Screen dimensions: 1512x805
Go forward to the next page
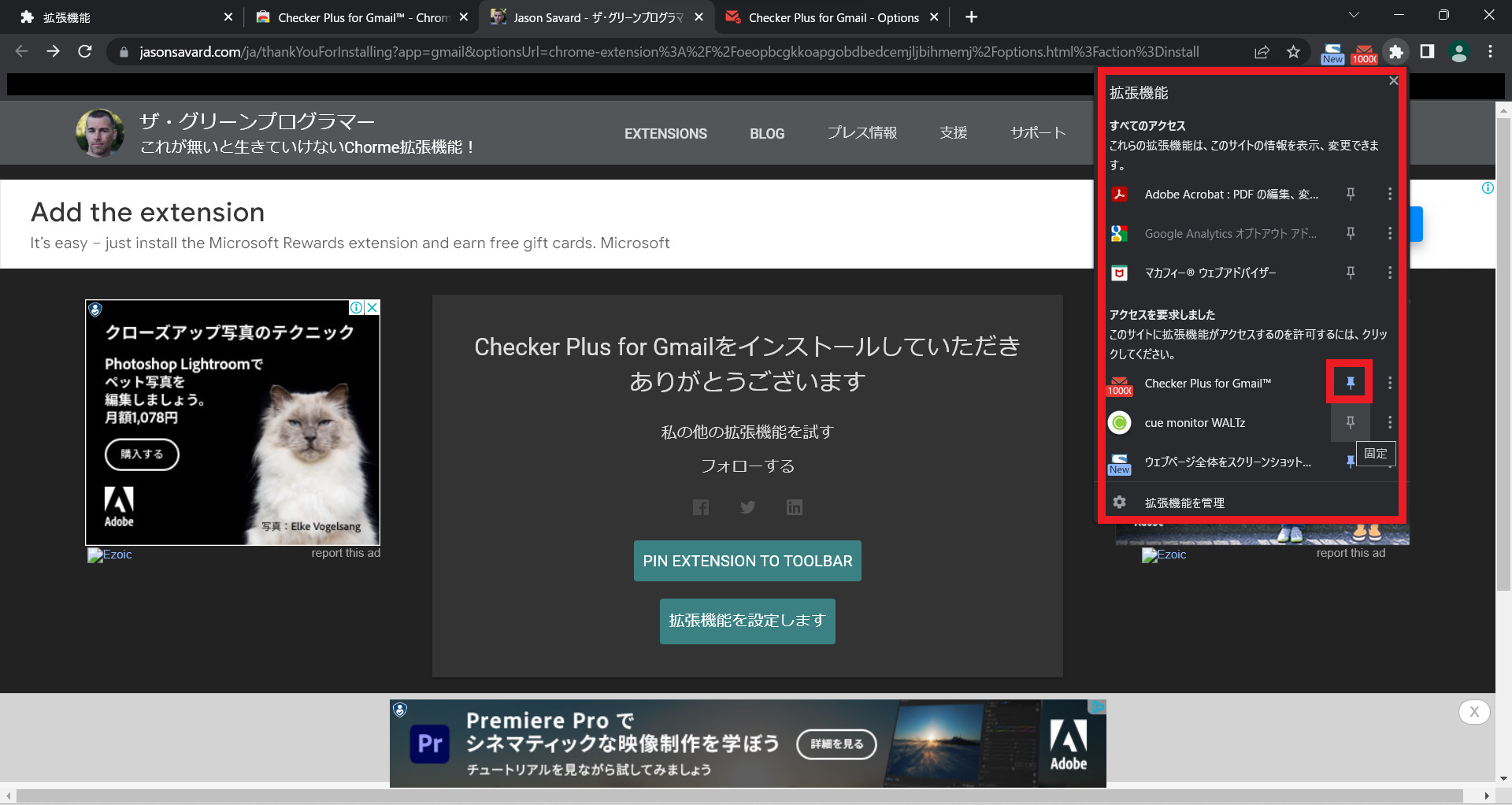click(53, 52)
